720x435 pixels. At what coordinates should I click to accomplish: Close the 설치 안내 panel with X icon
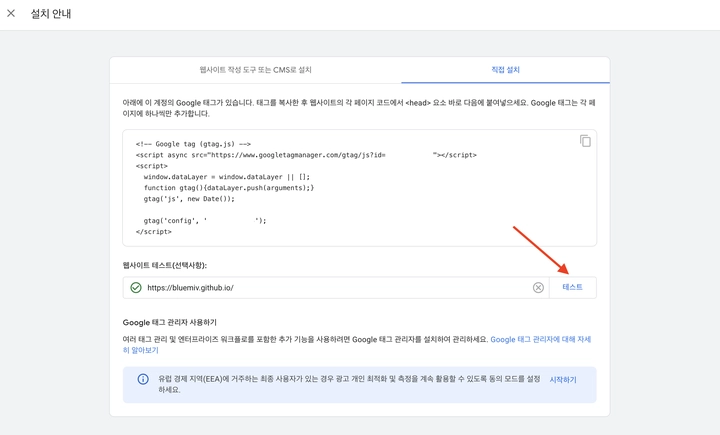click(x=11, y=13)
